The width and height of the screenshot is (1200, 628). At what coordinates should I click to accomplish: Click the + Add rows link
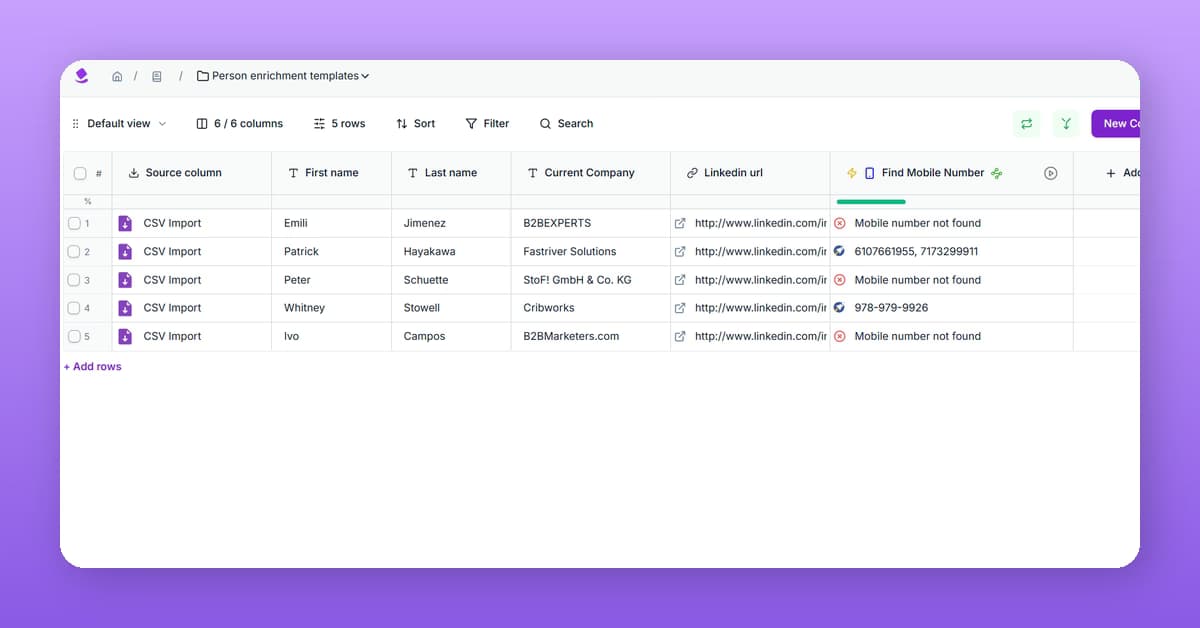pos(93,367)
